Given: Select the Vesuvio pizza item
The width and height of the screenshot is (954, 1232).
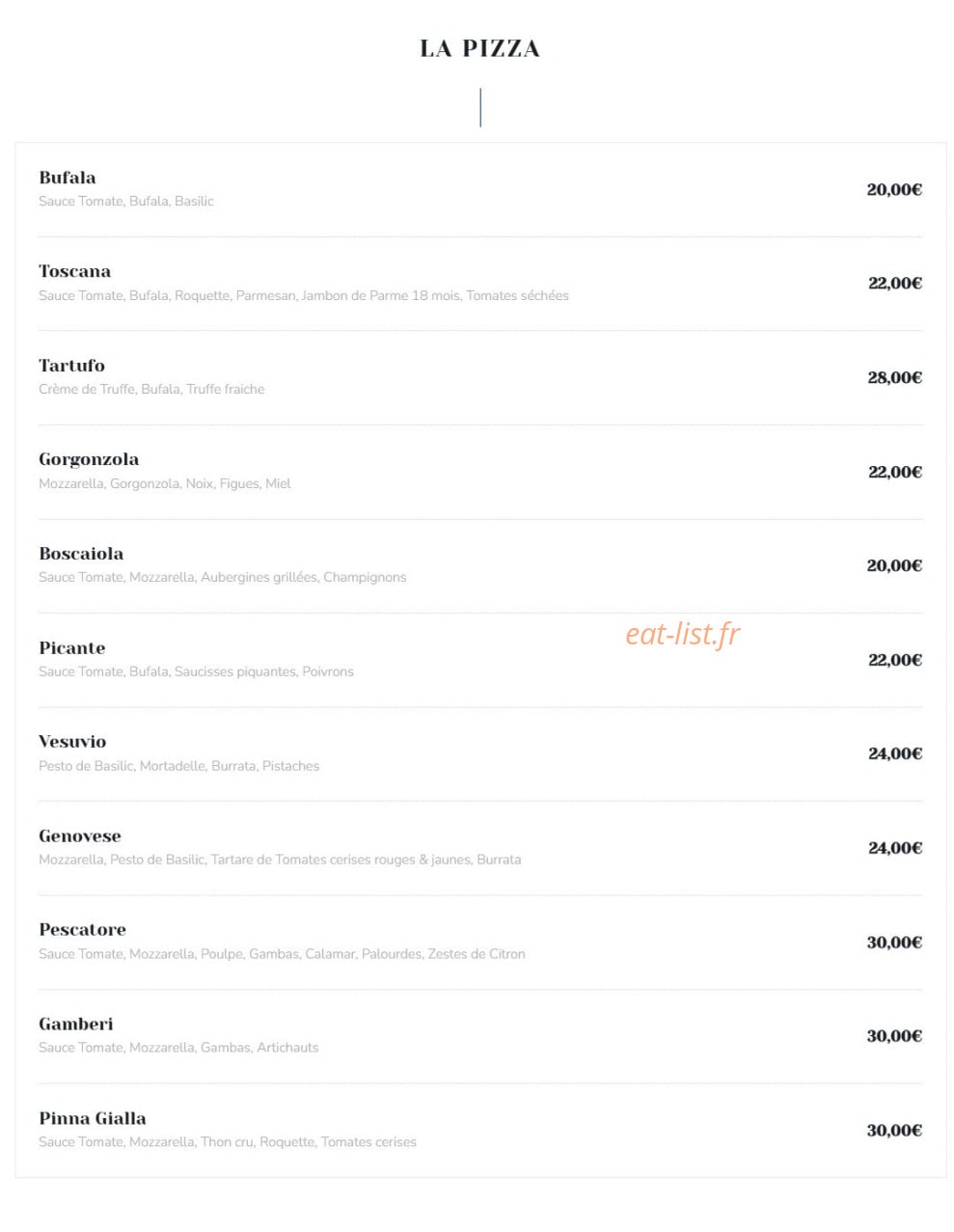Looking at the screenshot, I should (72, 742).
